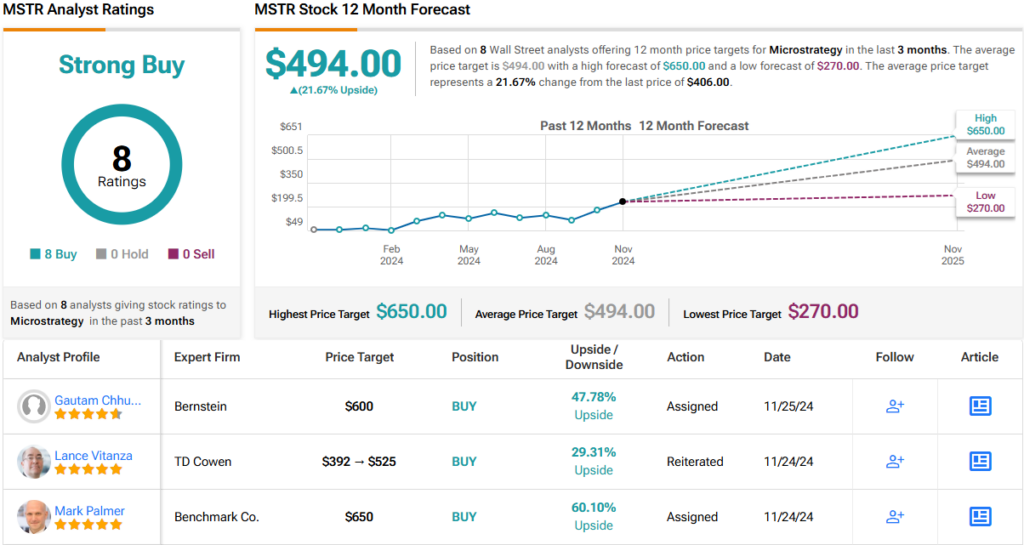
Task: Click Reiterated action in TD Cowen row
Action: point(695,461)
